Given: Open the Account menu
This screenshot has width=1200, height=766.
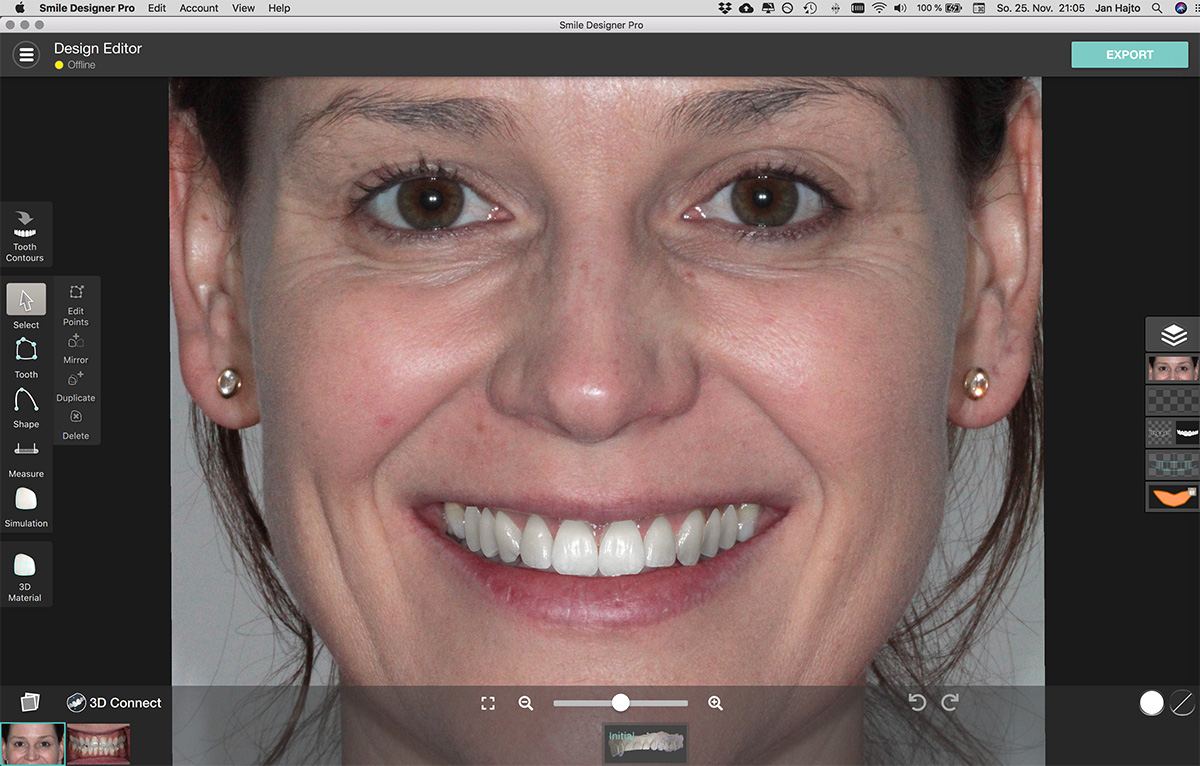Looking at the screenshot, I should pos(199,8).
